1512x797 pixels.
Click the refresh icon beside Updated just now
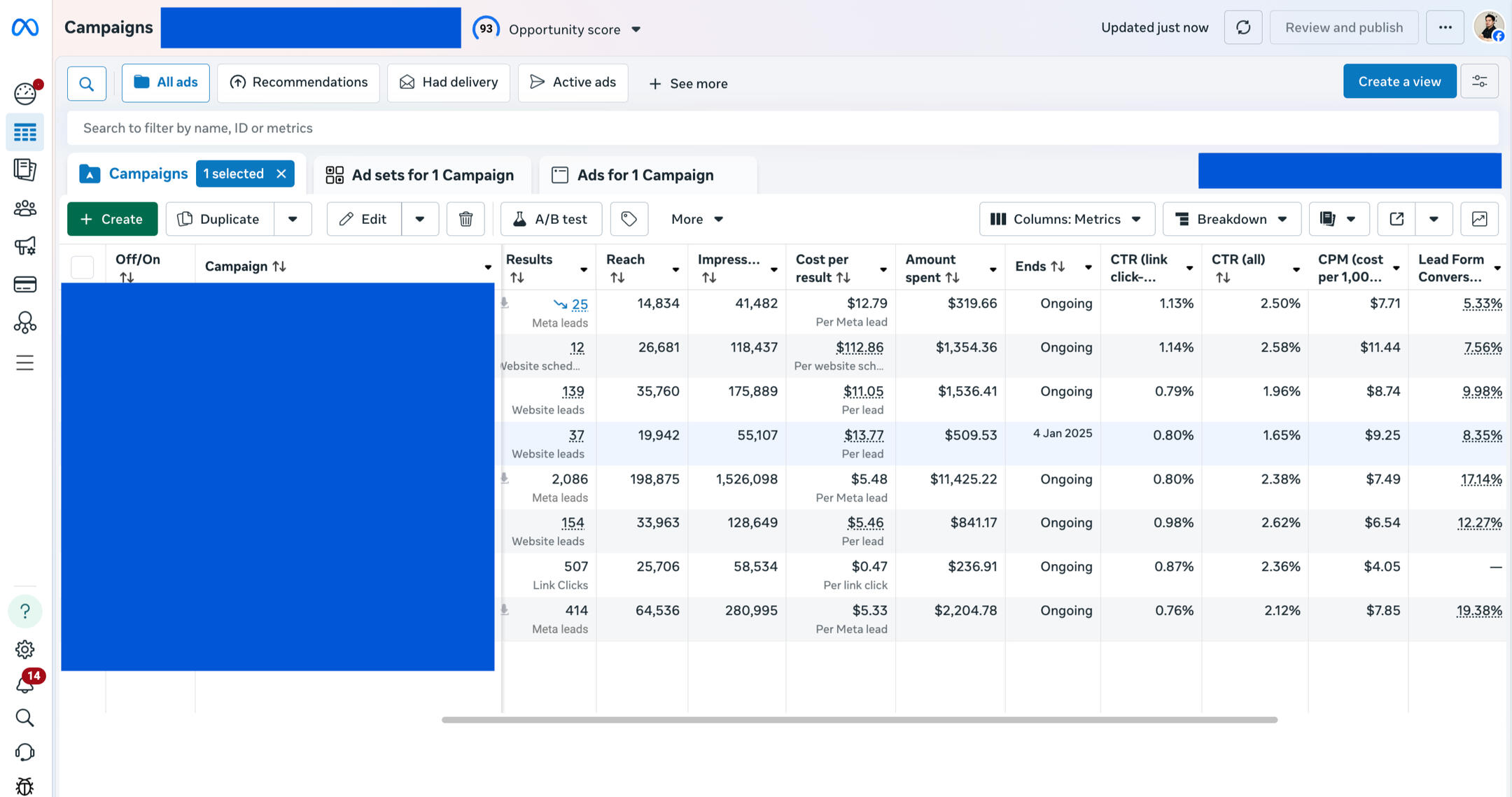(x=1243, y=27)
